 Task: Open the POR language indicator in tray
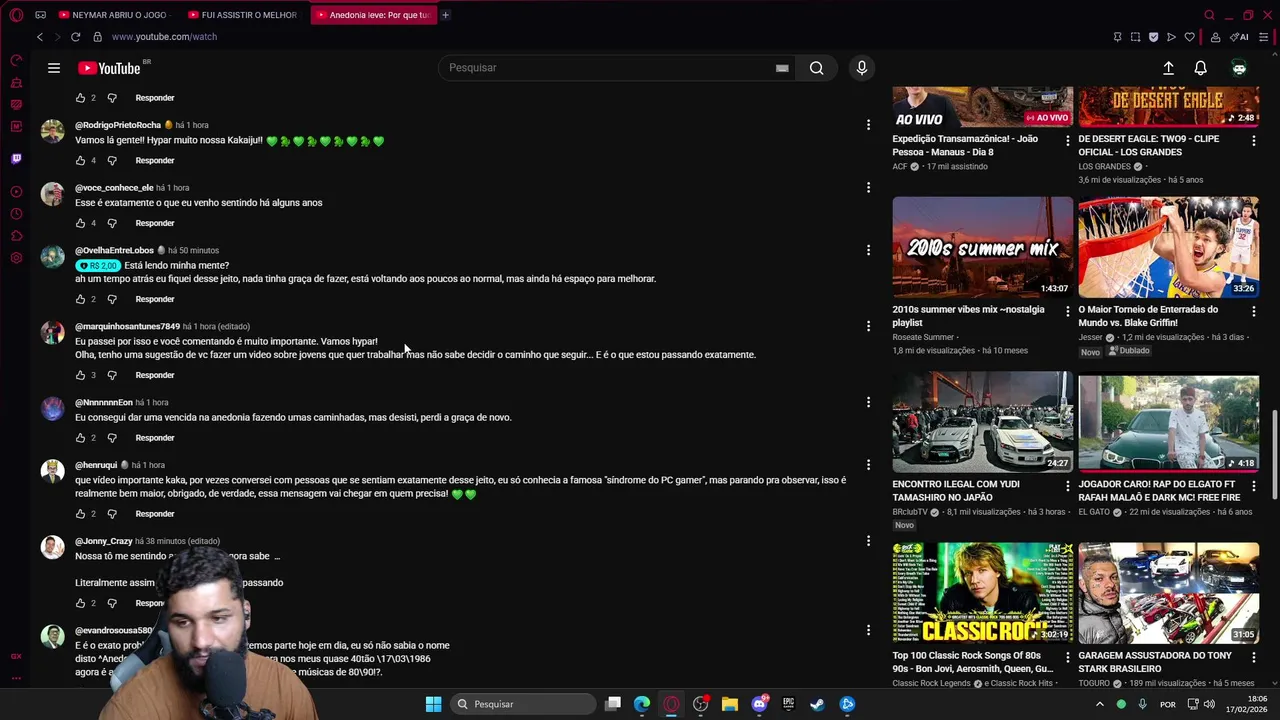[1168, 704]
